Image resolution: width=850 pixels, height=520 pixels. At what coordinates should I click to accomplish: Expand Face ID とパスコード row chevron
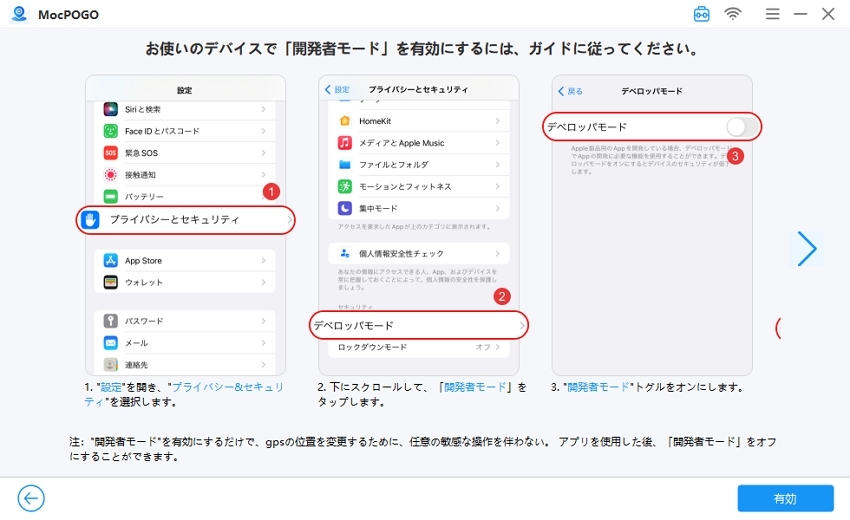click(x=263, y=131)
